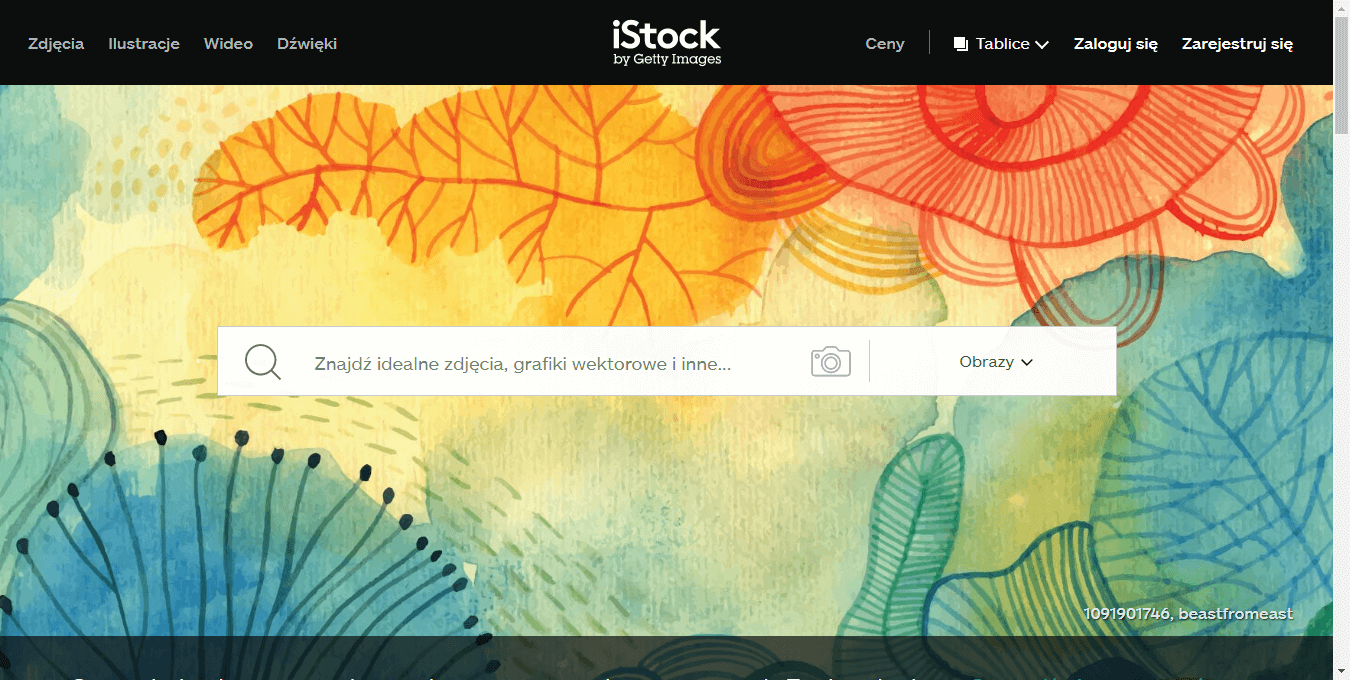
Task: Click the Zarejestruj się button
Action: click(x=1237, y=44)
